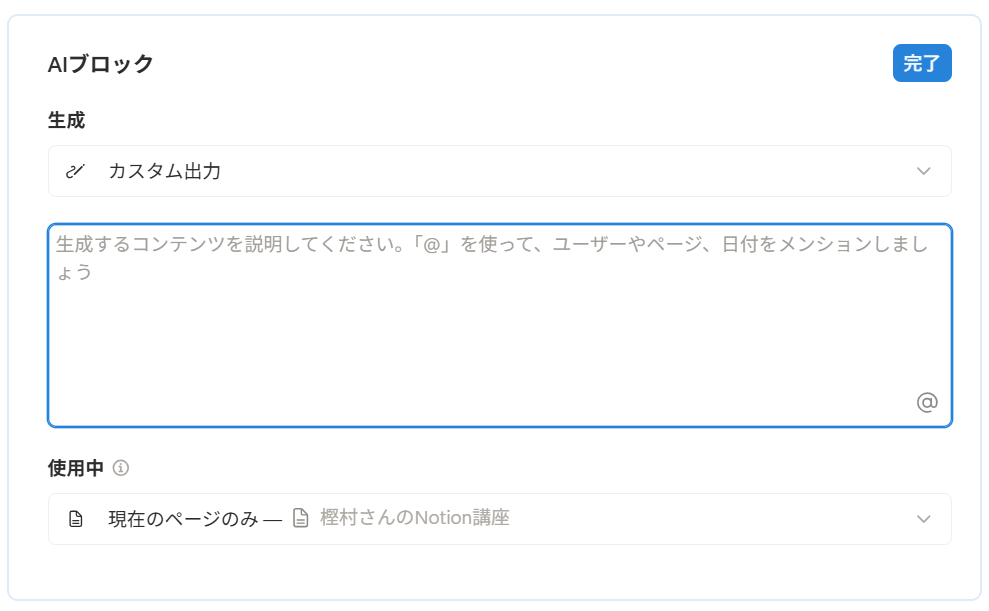Click the 生成 section label

pos(66,120)
